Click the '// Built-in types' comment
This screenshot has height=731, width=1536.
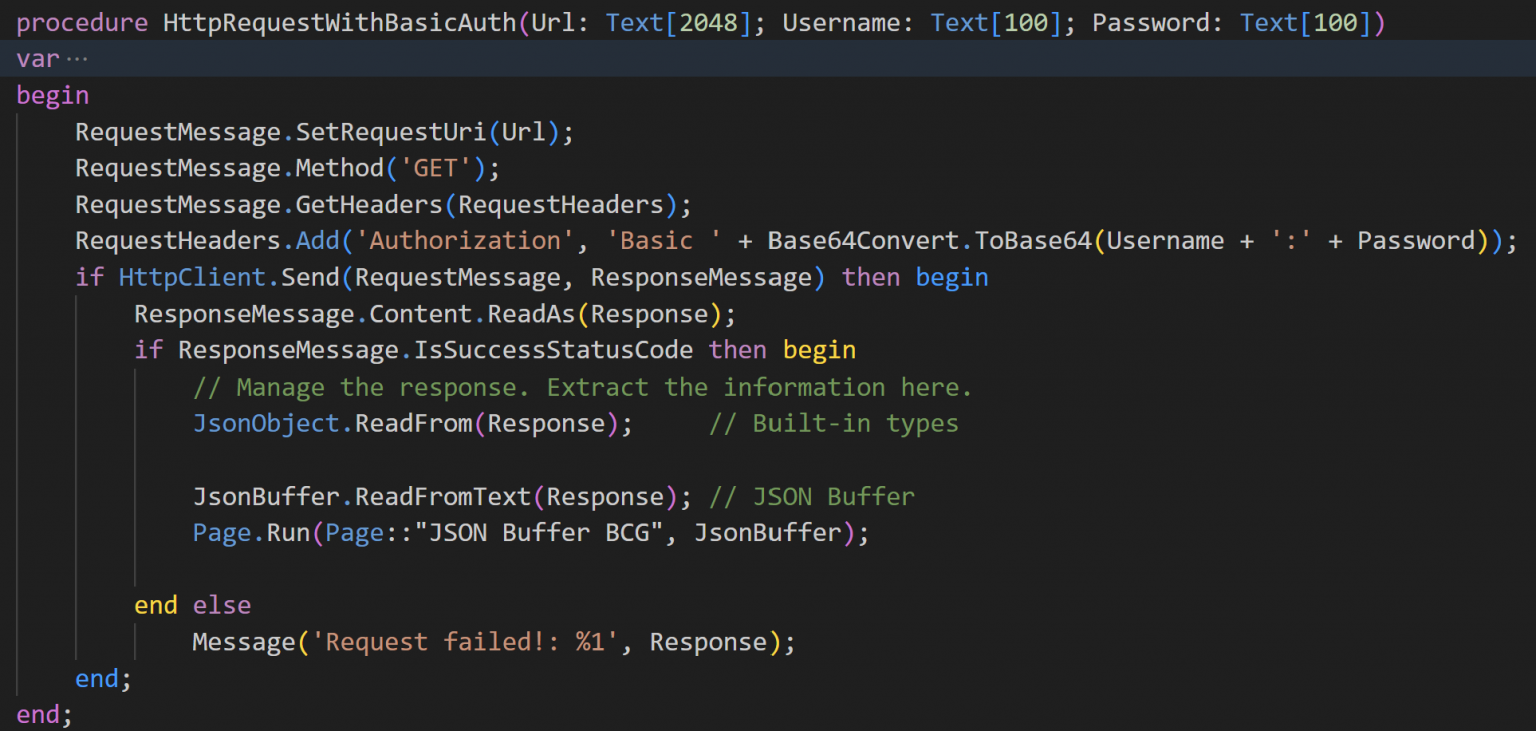point(833,423)
